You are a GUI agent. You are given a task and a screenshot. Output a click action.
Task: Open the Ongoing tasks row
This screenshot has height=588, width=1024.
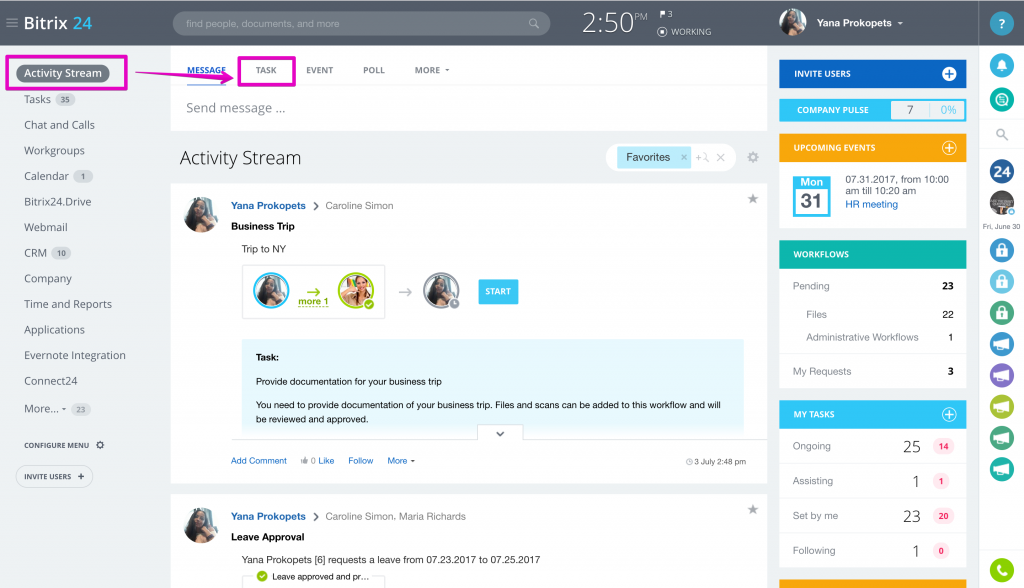tap(872, 446)
